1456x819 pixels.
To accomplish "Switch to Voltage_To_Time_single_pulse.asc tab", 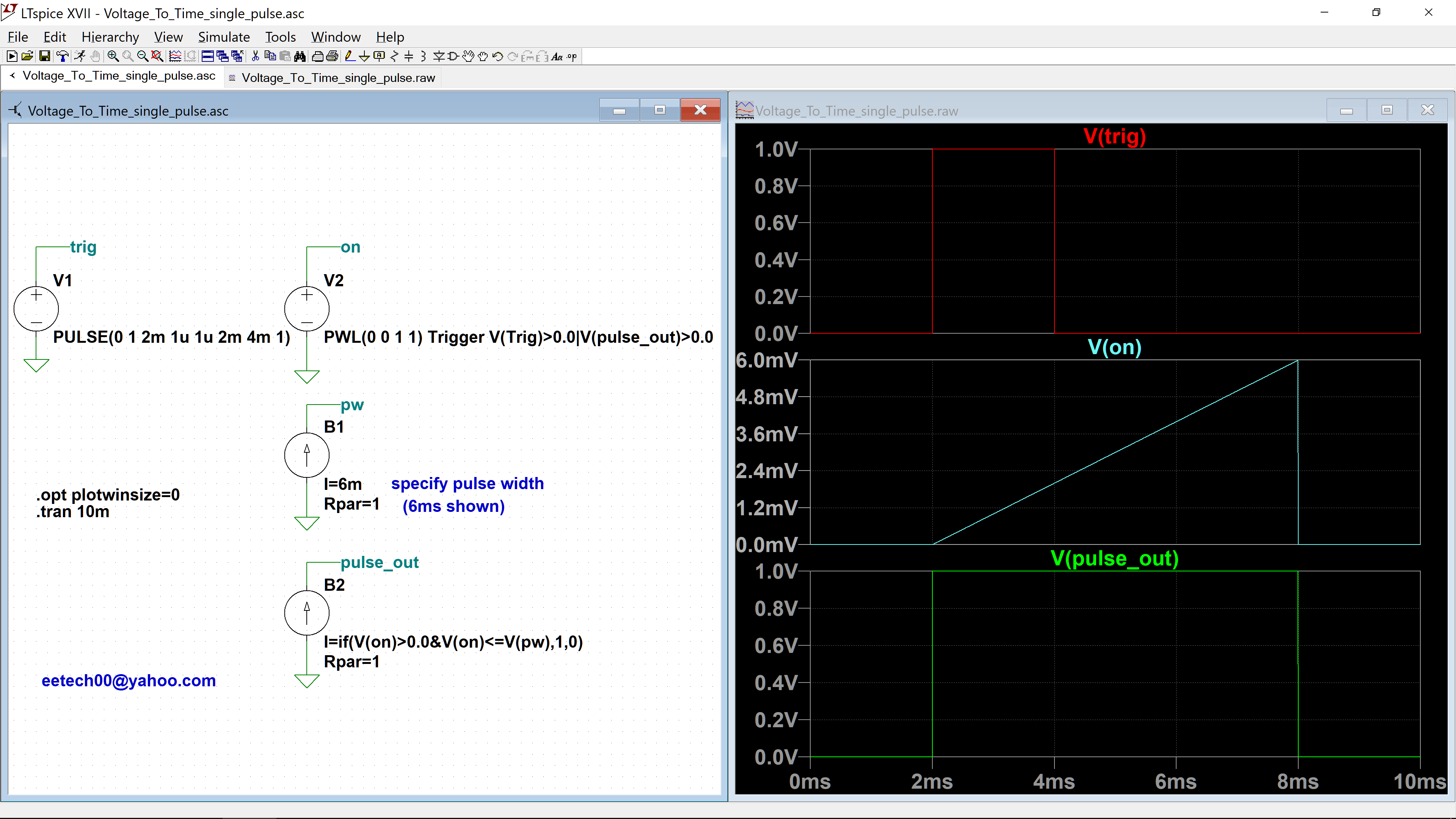I will [x=113, y=76].
